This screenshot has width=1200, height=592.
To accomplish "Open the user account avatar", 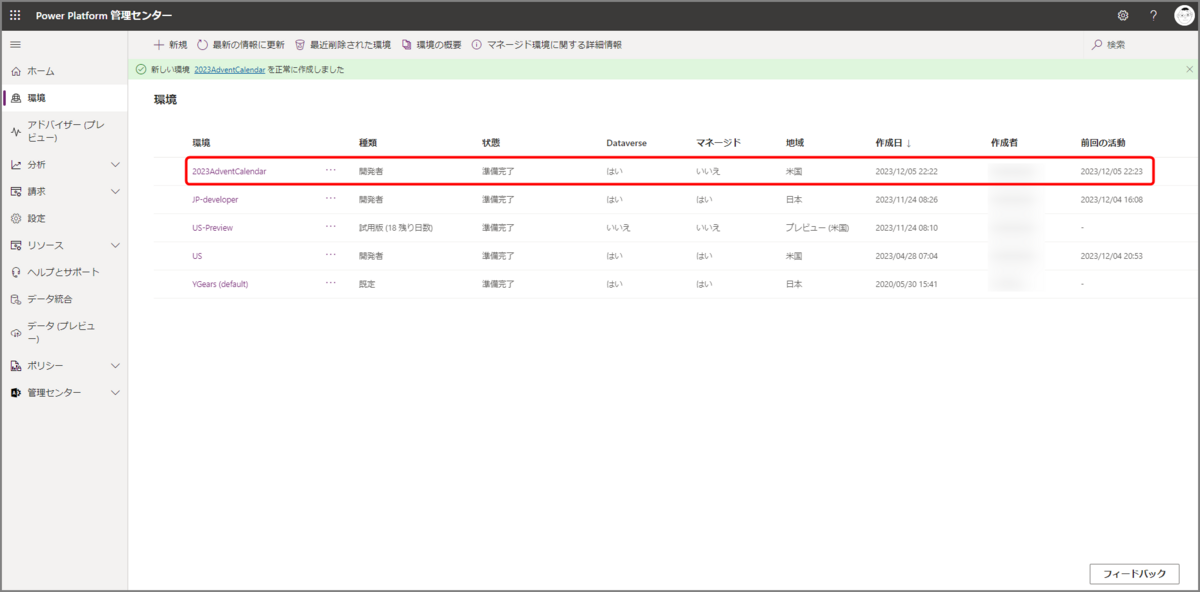I will 1184,16.
